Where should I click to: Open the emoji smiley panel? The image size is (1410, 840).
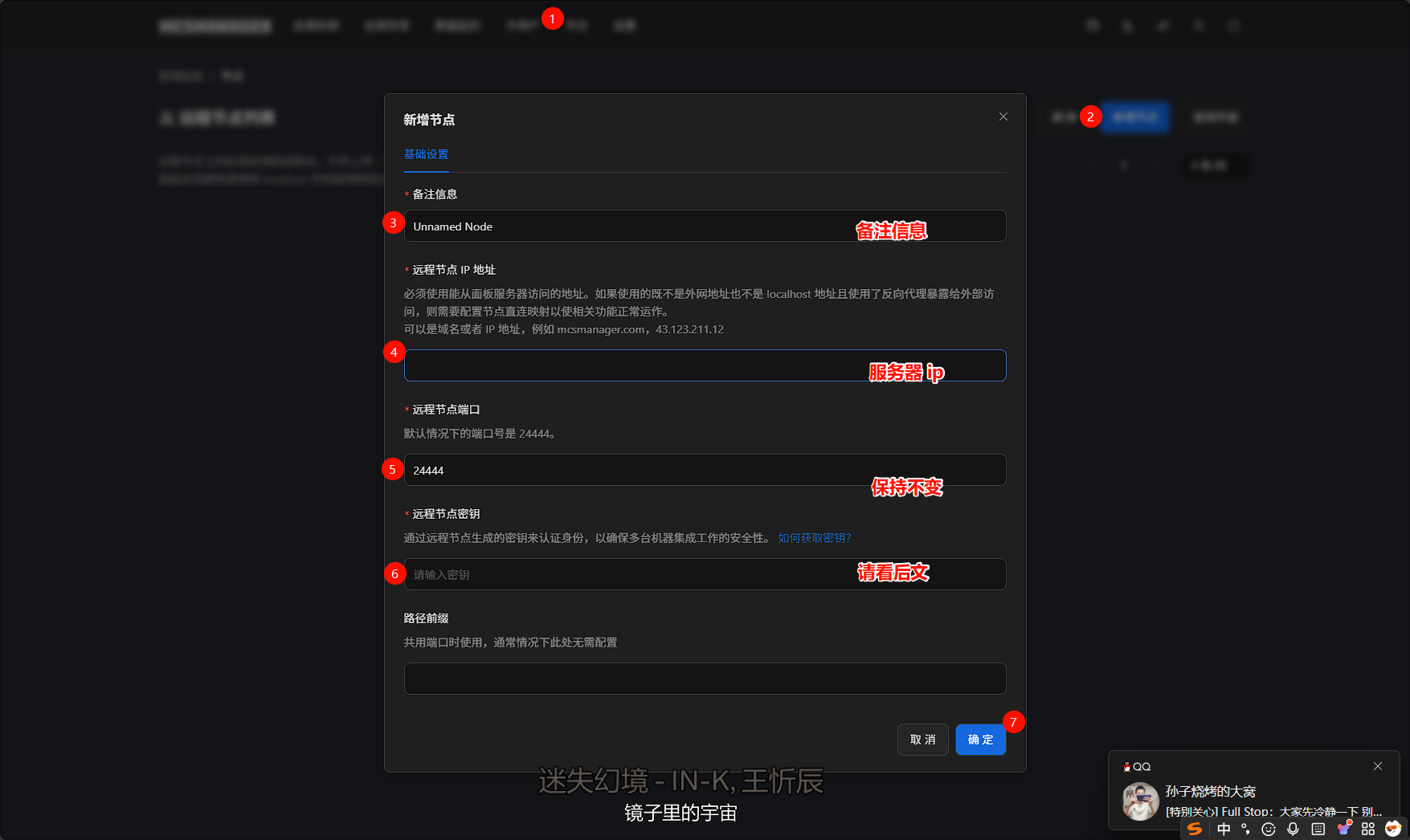[1269, 829]
